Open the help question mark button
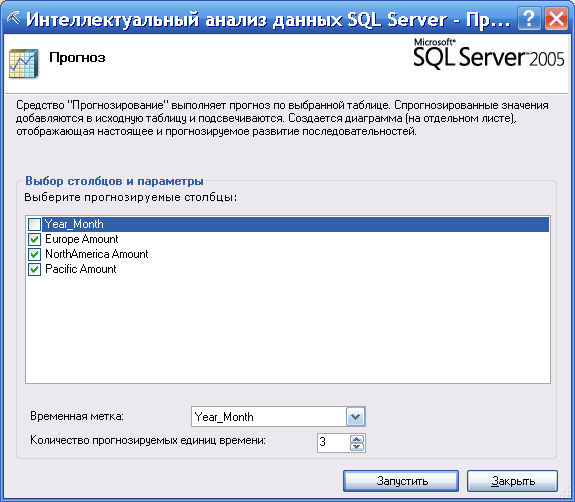 coord(529,18)
